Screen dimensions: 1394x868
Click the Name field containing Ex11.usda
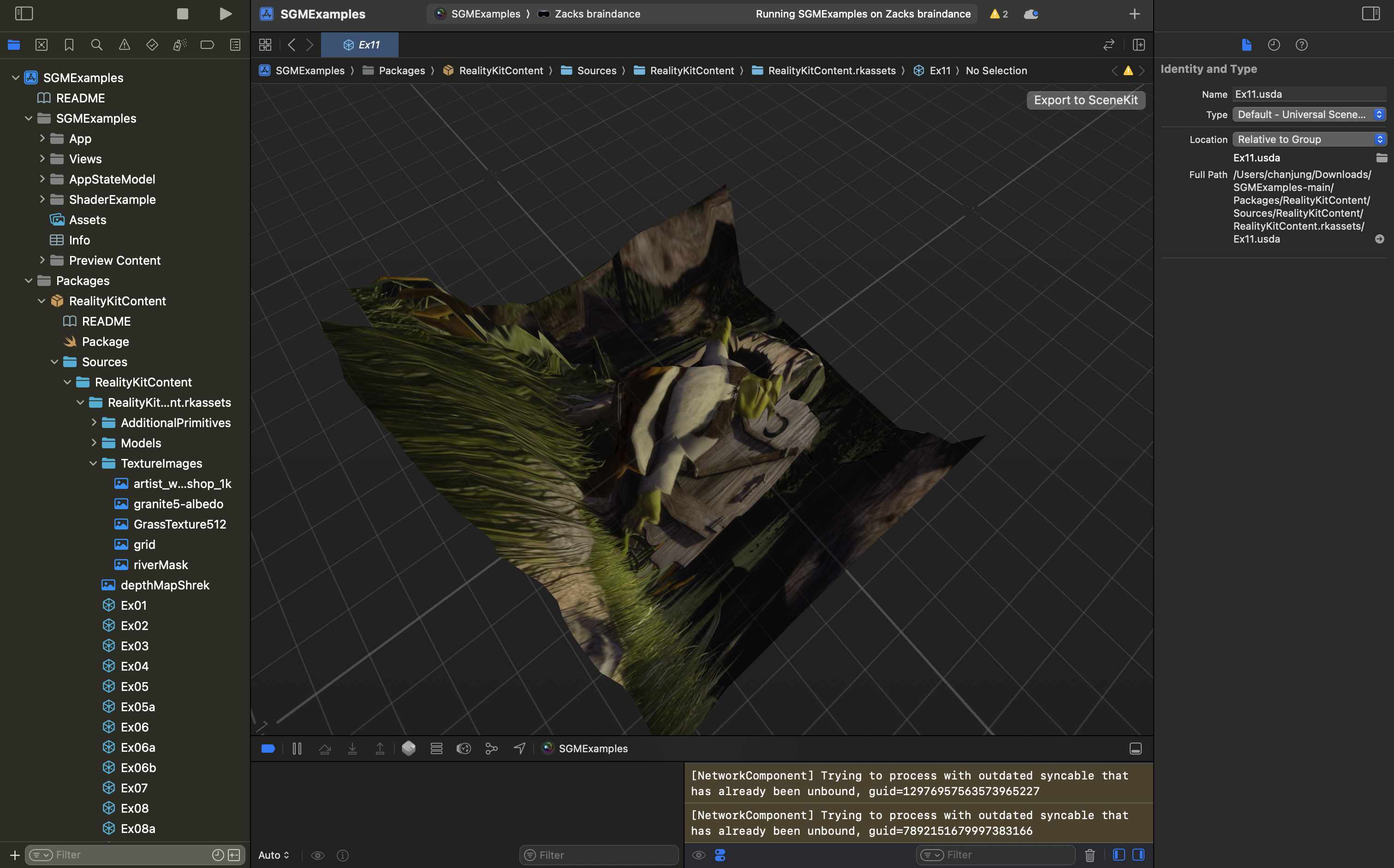pyautogui.click(x=1309, y=94)
